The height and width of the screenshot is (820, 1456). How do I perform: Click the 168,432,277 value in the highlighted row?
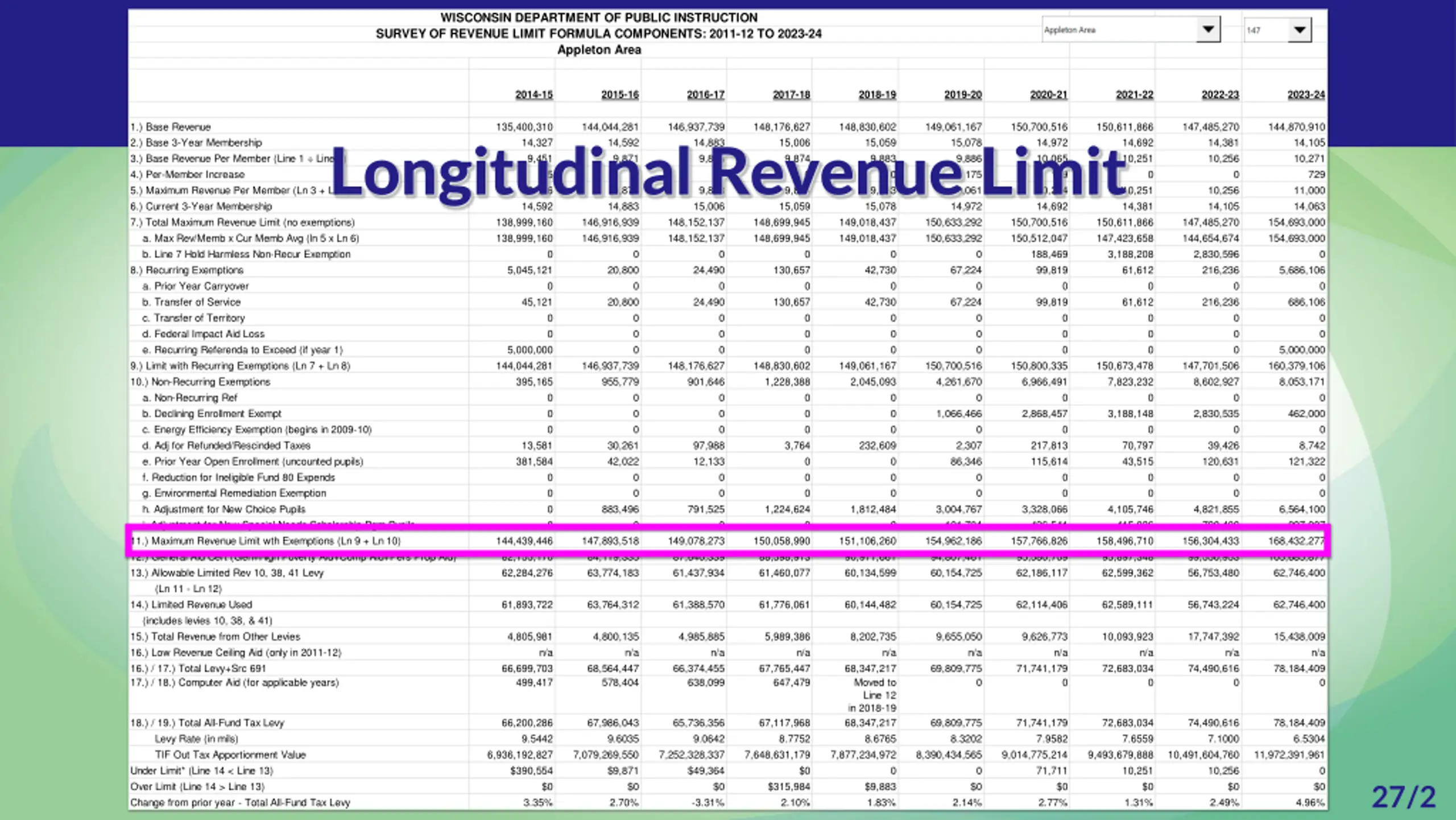1296,541
